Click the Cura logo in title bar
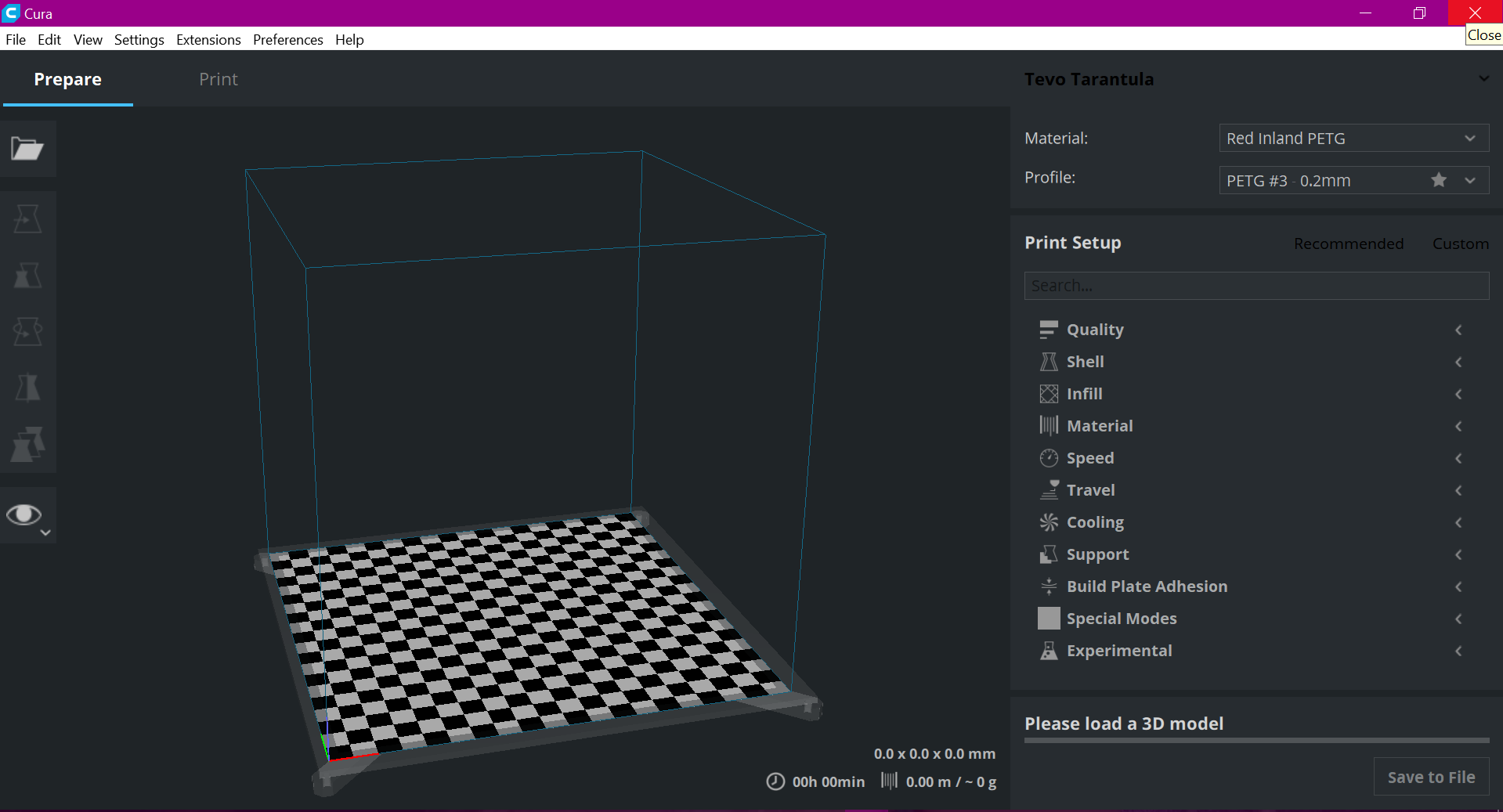The height and width of the screenshot is (812, 1503). point(11,13)
